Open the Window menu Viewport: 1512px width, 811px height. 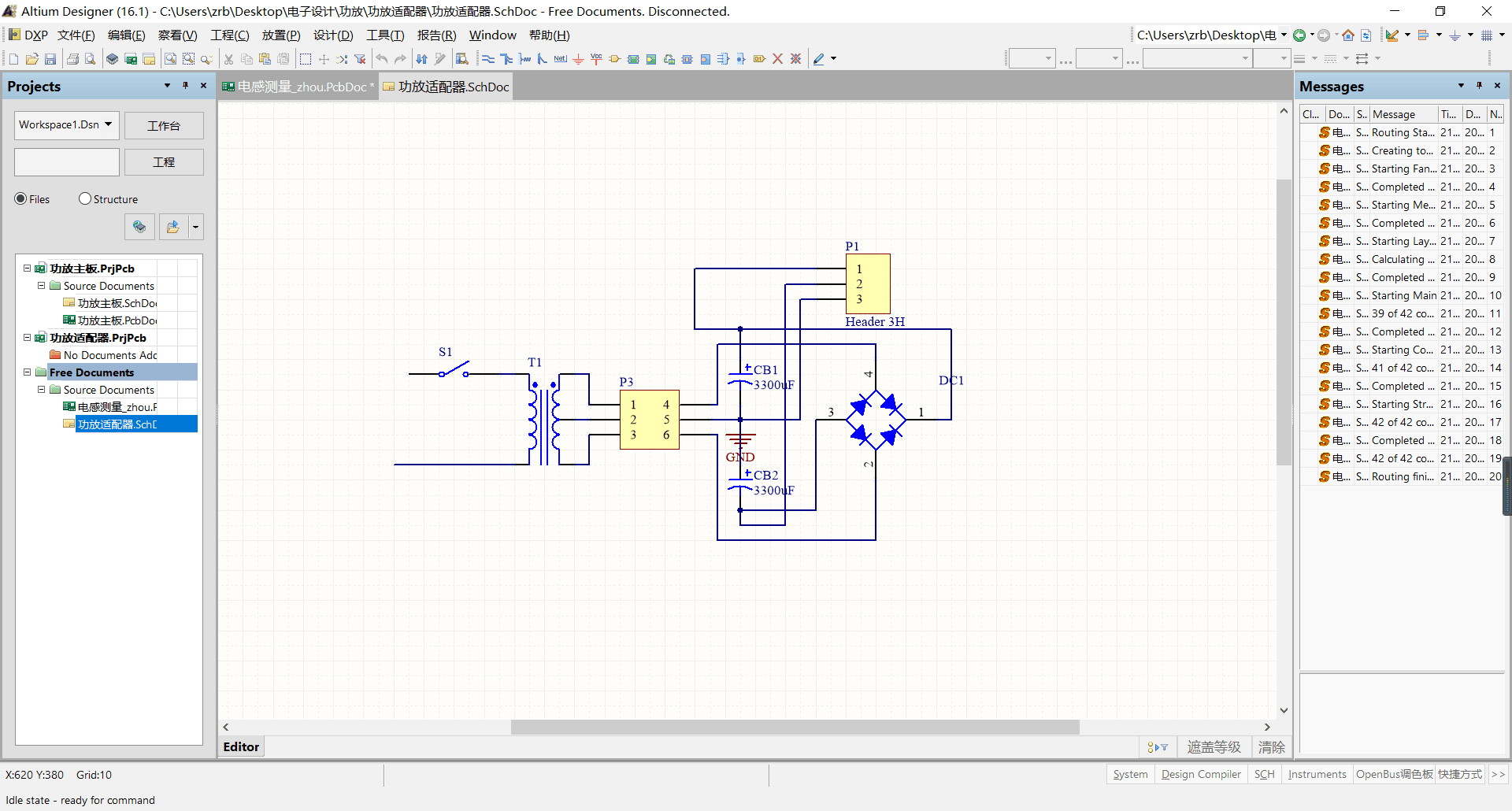[493, 35]
